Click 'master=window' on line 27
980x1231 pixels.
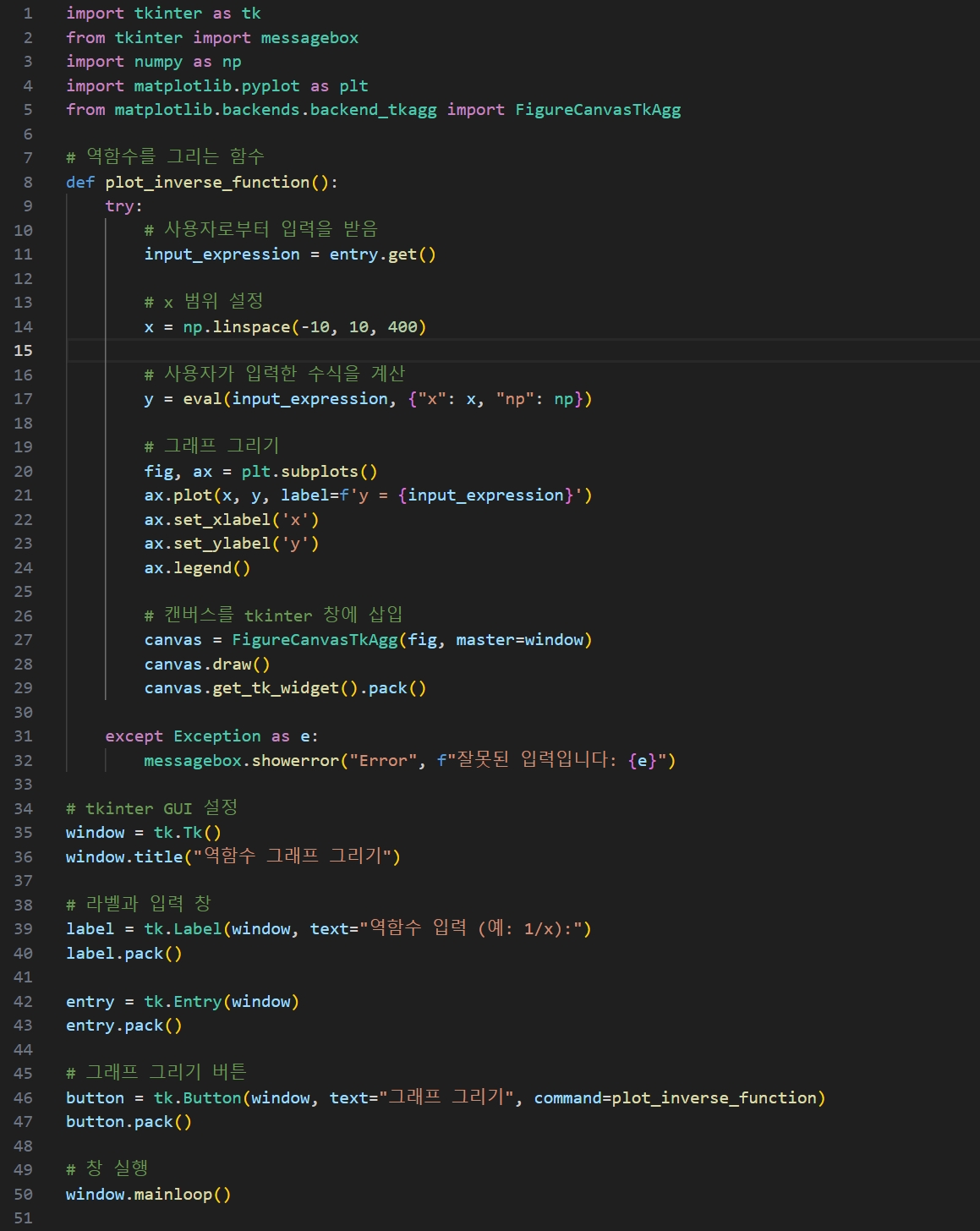click(x=519, y=640)
